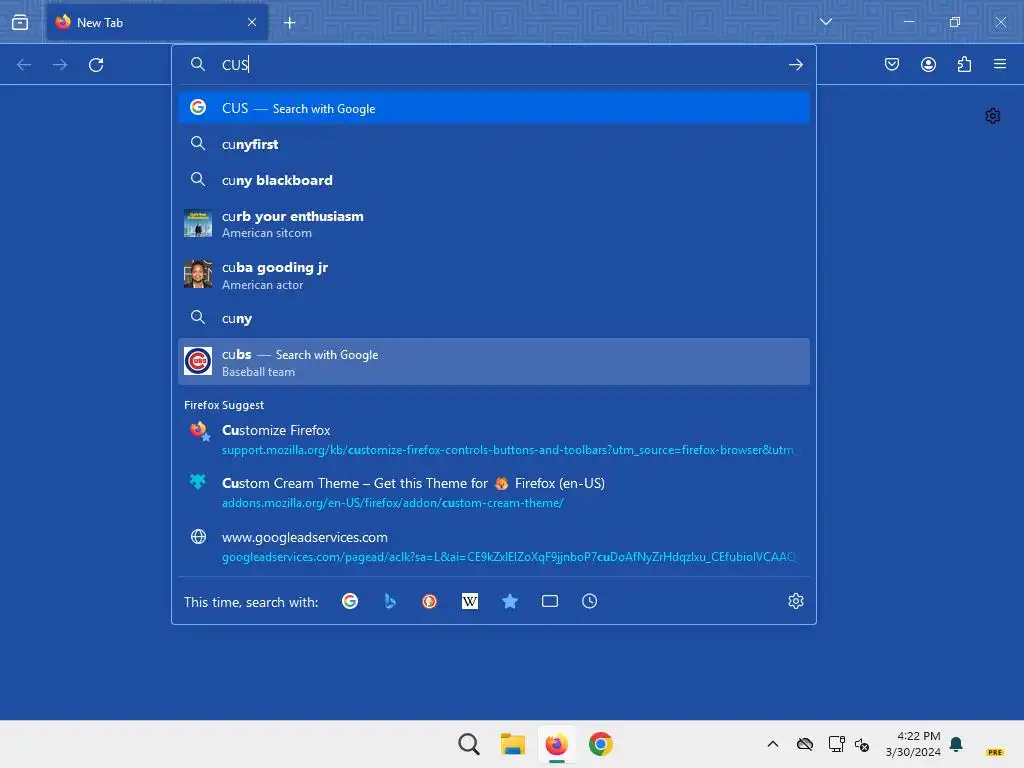This screenshot has height=768, width=1024.
Task: Click the Cubs logo thumbnail
Action: click(198, 361)
